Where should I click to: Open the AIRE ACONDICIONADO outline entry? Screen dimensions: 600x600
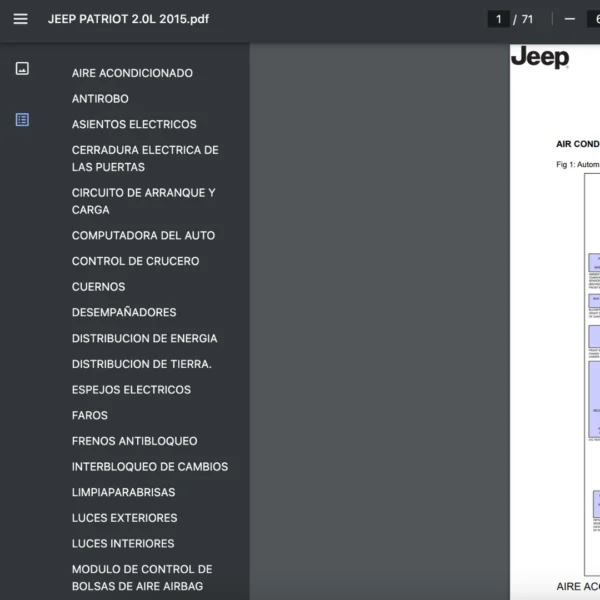132,73
